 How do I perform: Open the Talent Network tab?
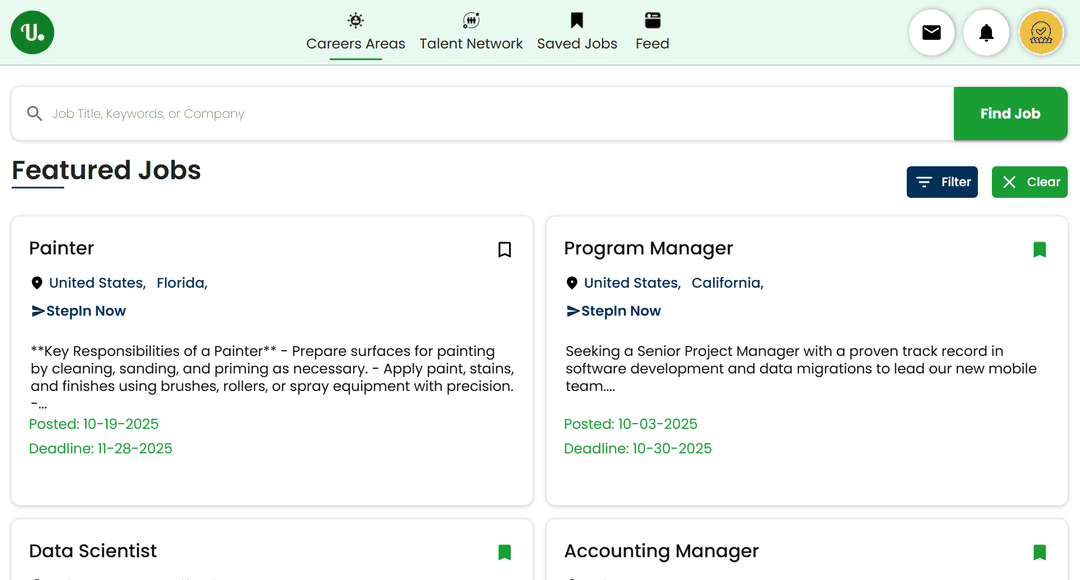pyautogui.click(x=471, y=33)
